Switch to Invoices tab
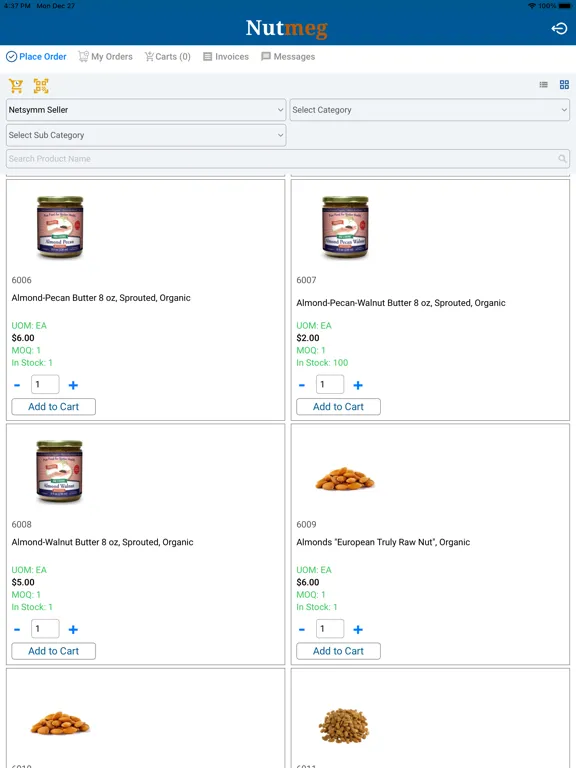 226,56
